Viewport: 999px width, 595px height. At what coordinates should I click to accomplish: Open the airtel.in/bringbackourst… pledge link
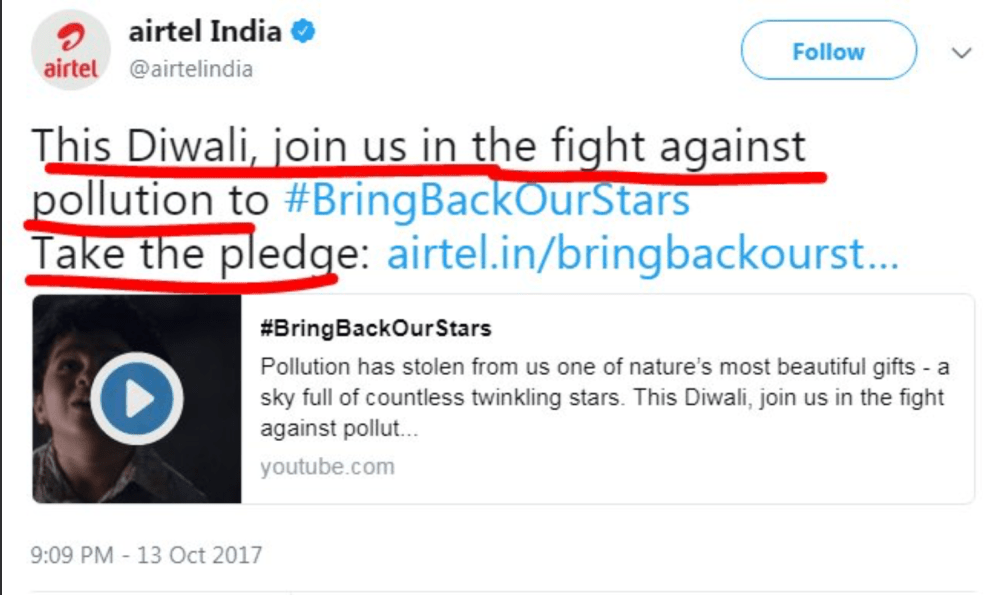pos(642,256)
